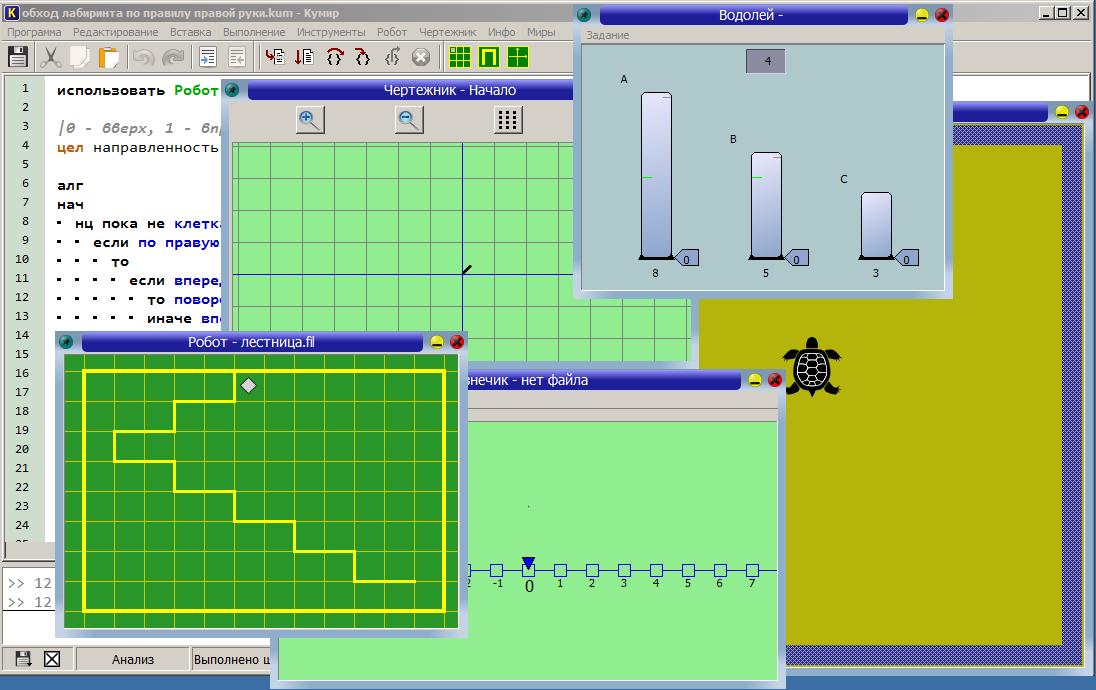Click vessel C's current volume tag 0
1096x690 pixels.
coord(906,259)
